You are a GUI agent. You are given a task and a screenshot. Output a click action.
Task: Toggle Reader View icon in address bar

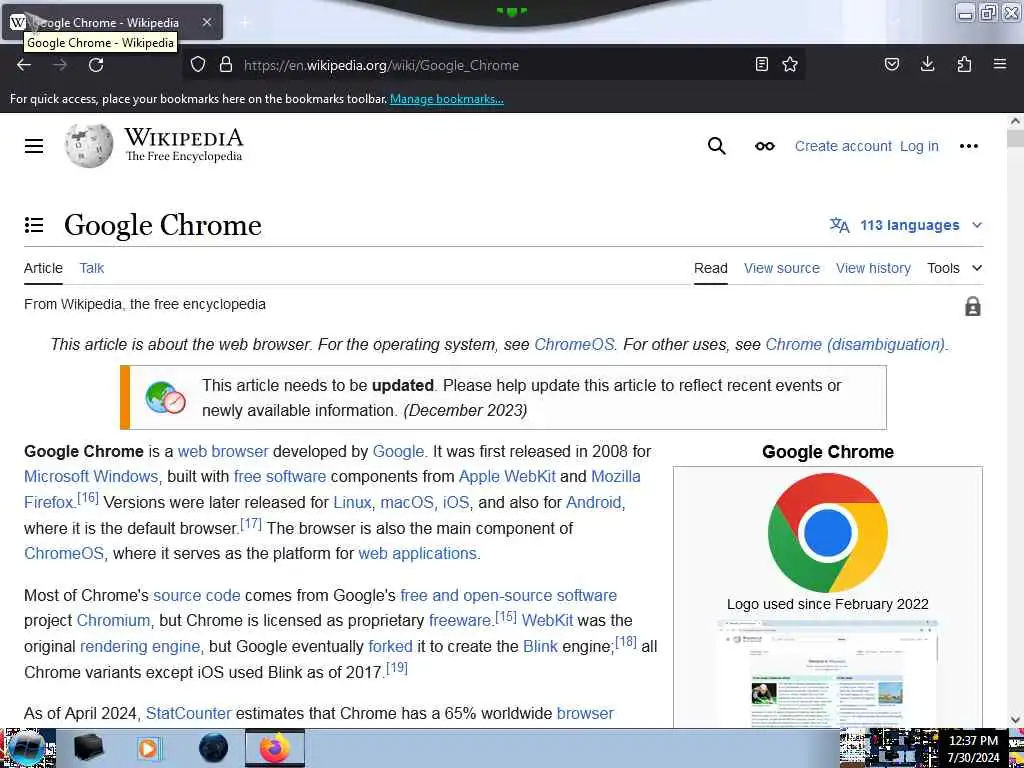(x=761, y=64)
